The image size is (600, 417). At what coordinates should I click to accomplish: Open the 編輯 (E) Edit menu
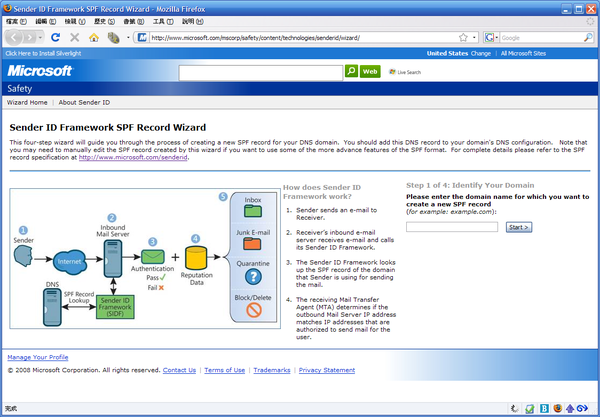pos(46,21)
